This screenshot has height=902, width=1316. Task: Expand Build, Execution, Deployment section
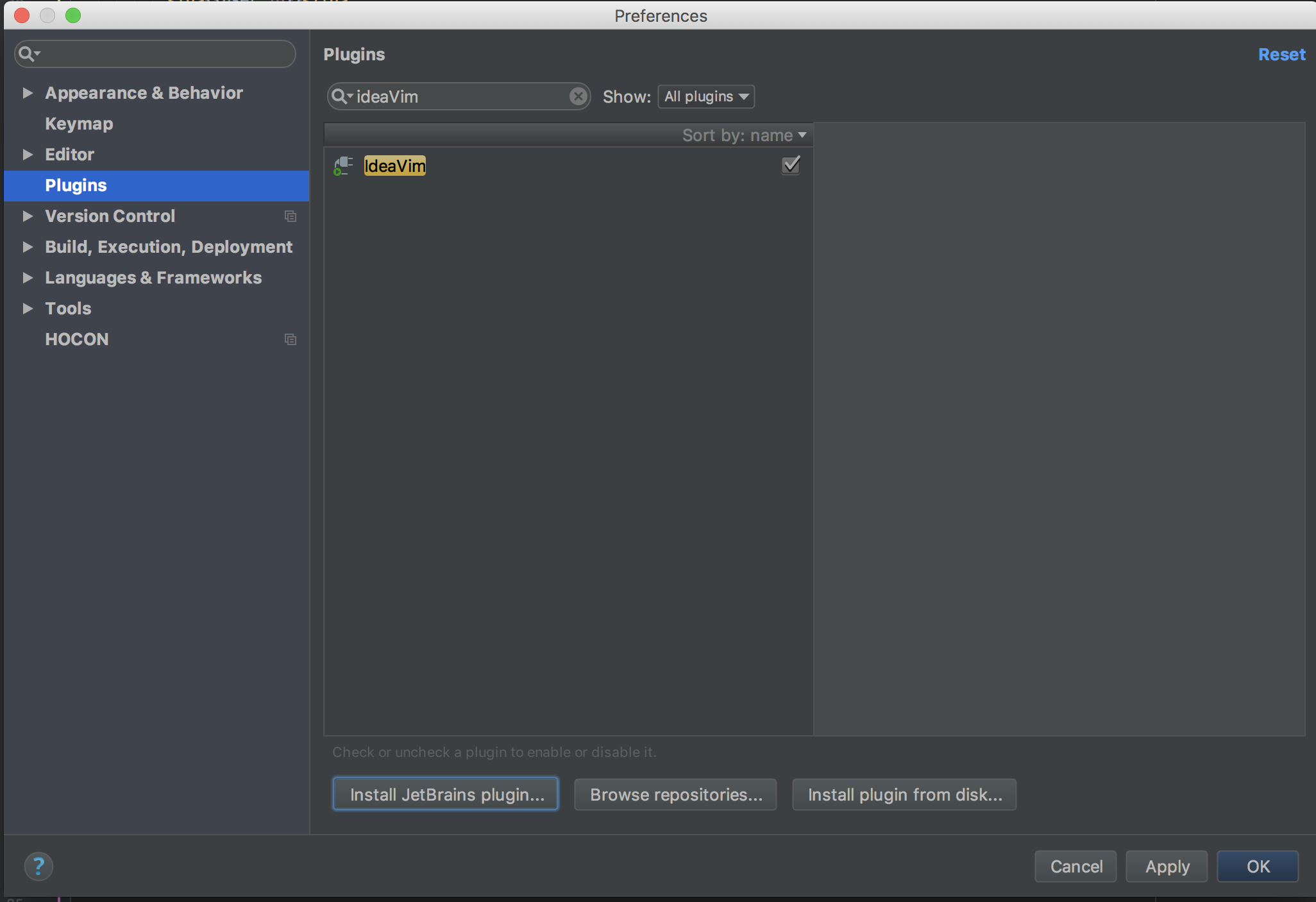pyautogui.click(x=28, y=247)
